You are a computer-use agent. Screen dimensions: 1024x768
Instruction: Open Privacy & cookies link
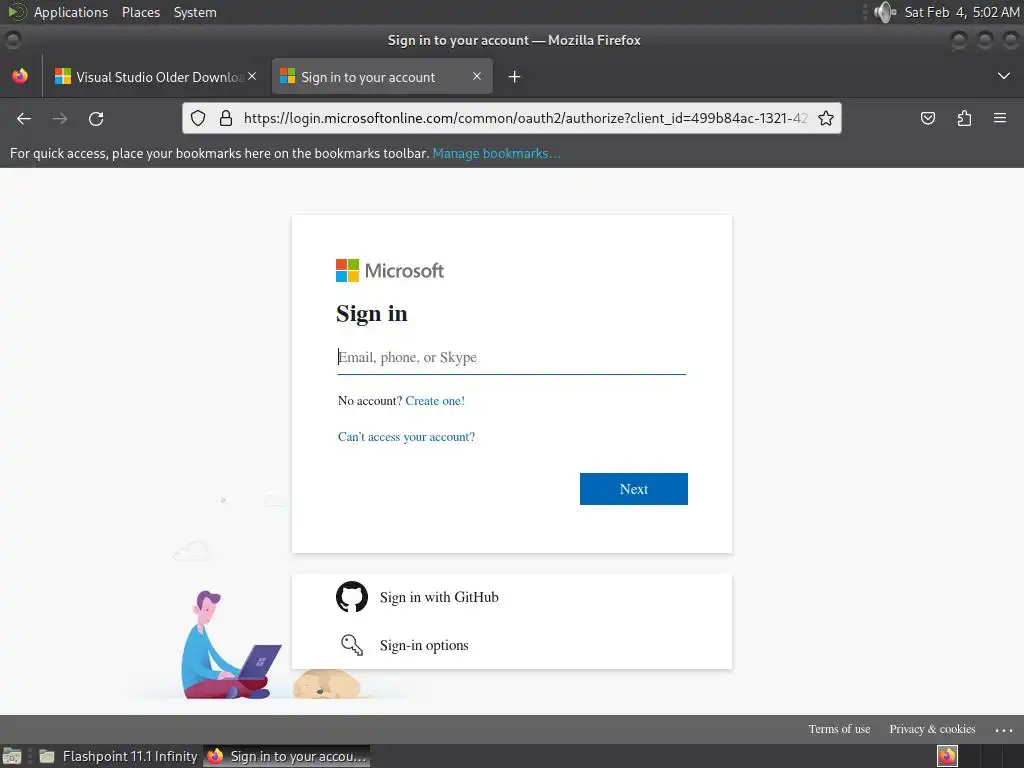click(x=932, y=729)
